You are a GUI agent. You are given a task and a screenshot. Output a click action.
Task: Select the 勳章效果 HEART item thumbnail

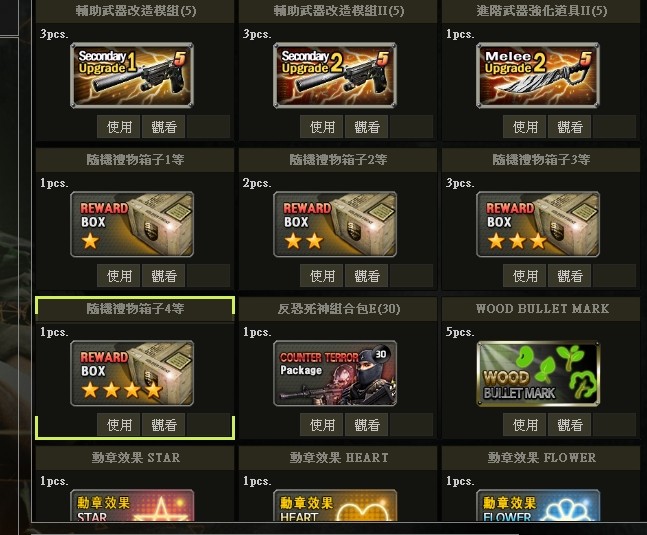tap(335, 505)
